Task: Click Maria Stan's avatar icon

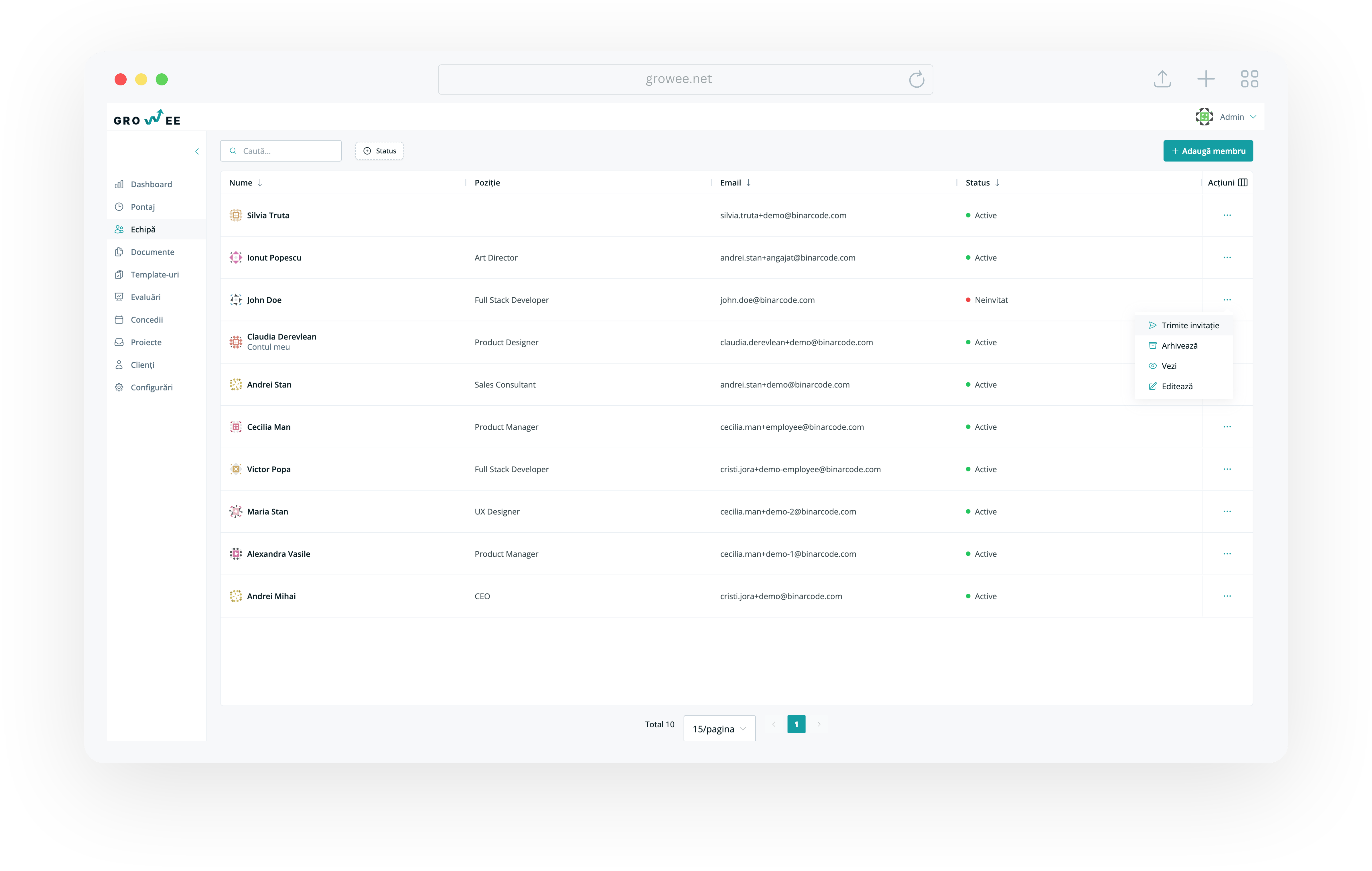Action: (x=235, y=512)
